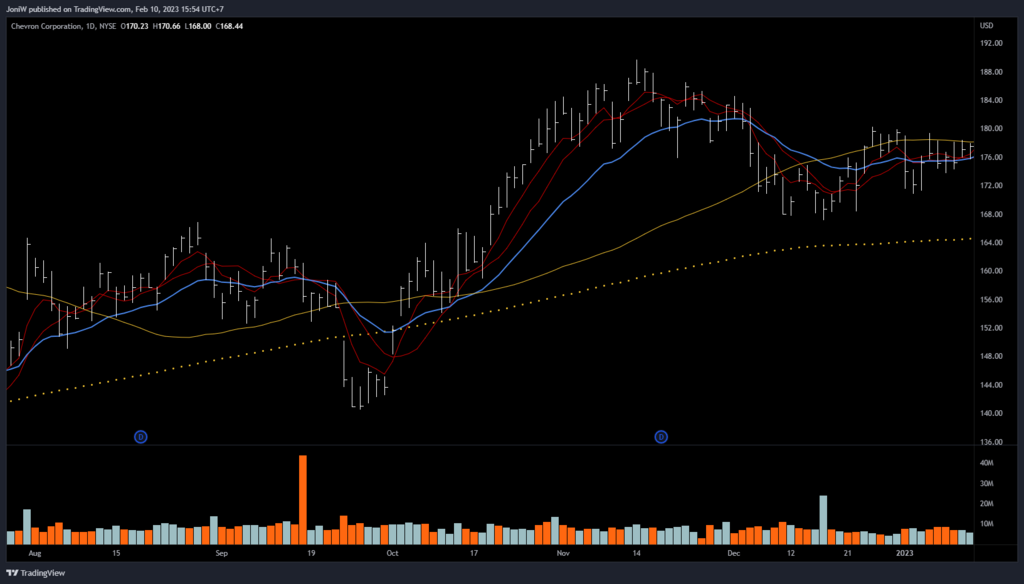
Task: Select the 2023 label on the time axis
Action: [x=904, y=552]
